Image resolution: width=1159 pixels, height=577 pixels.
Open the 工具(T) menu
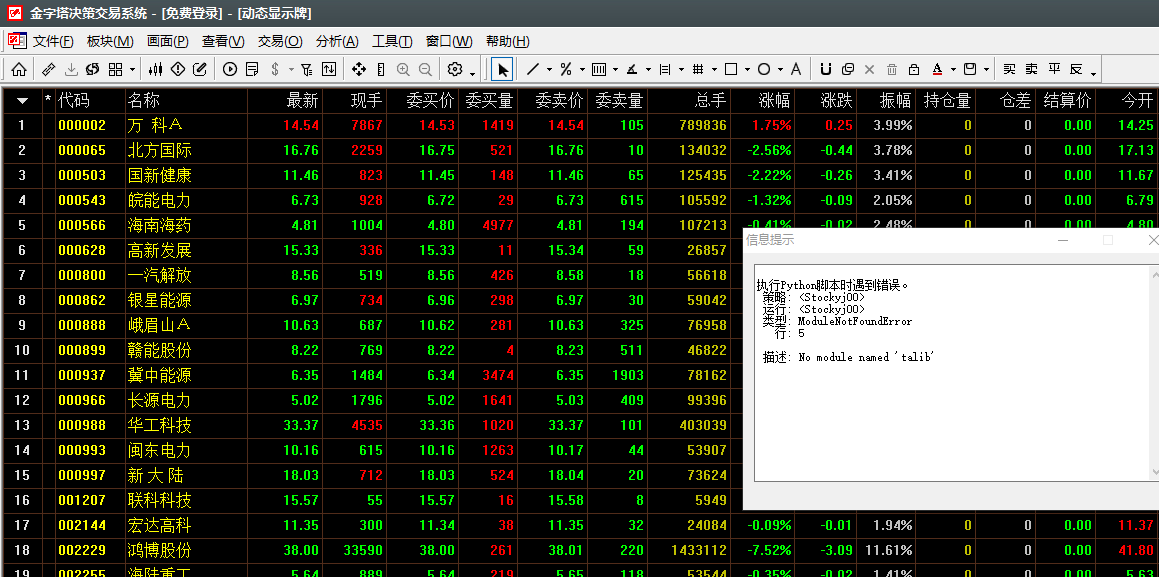[x=392, y=41]
